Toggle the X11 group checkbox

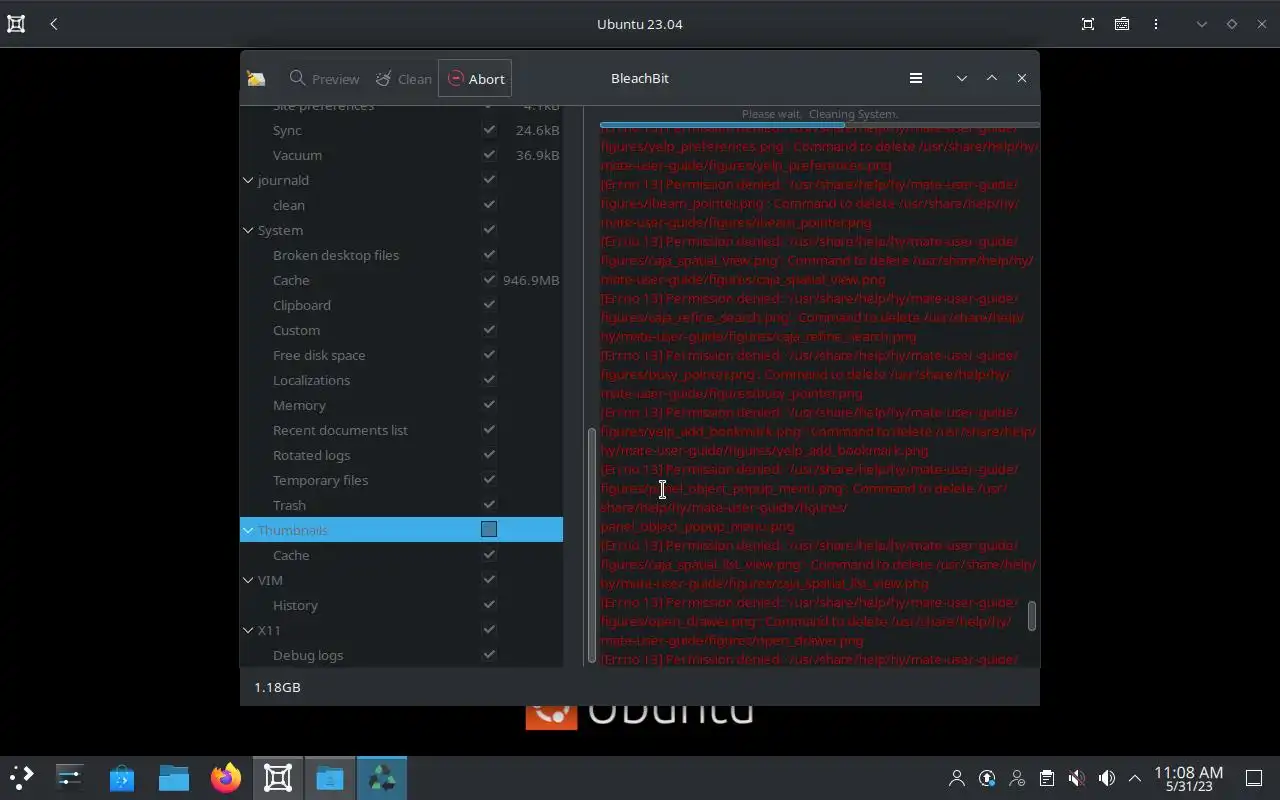coord(489,630)
